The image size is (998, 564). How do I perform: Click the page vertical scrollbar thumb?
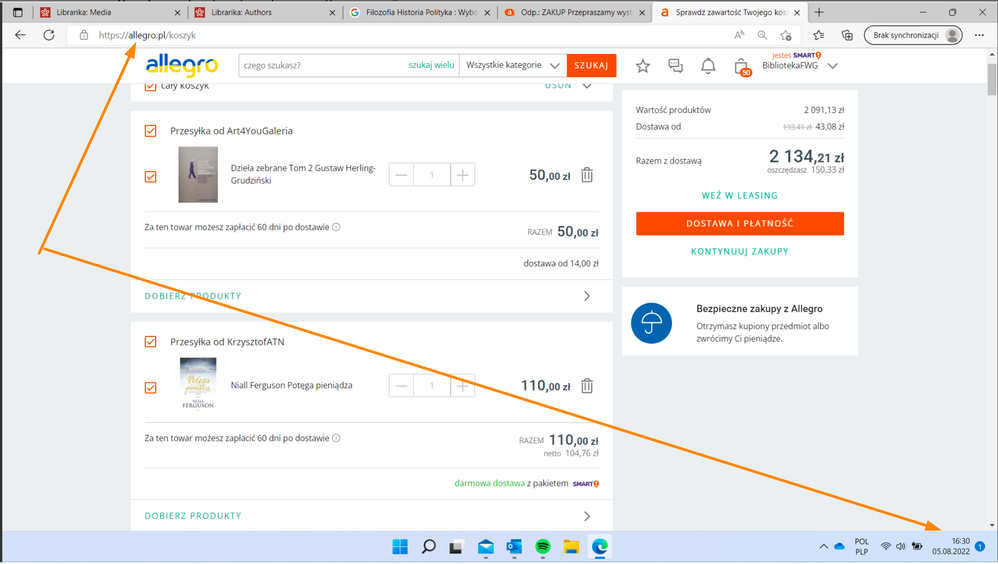992,80
